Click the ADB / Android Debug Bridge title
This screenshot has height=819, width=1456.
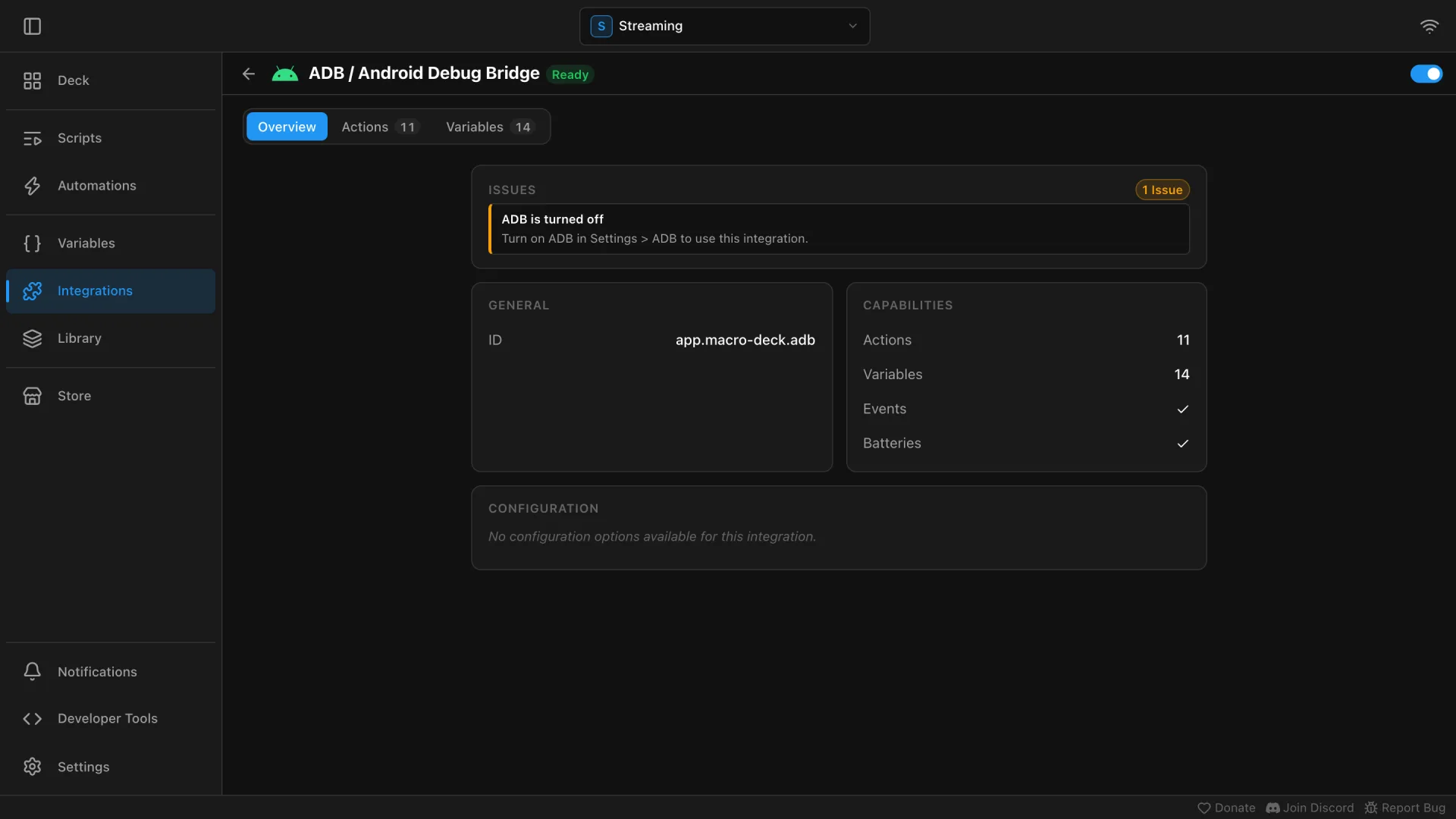coord(424,74)
